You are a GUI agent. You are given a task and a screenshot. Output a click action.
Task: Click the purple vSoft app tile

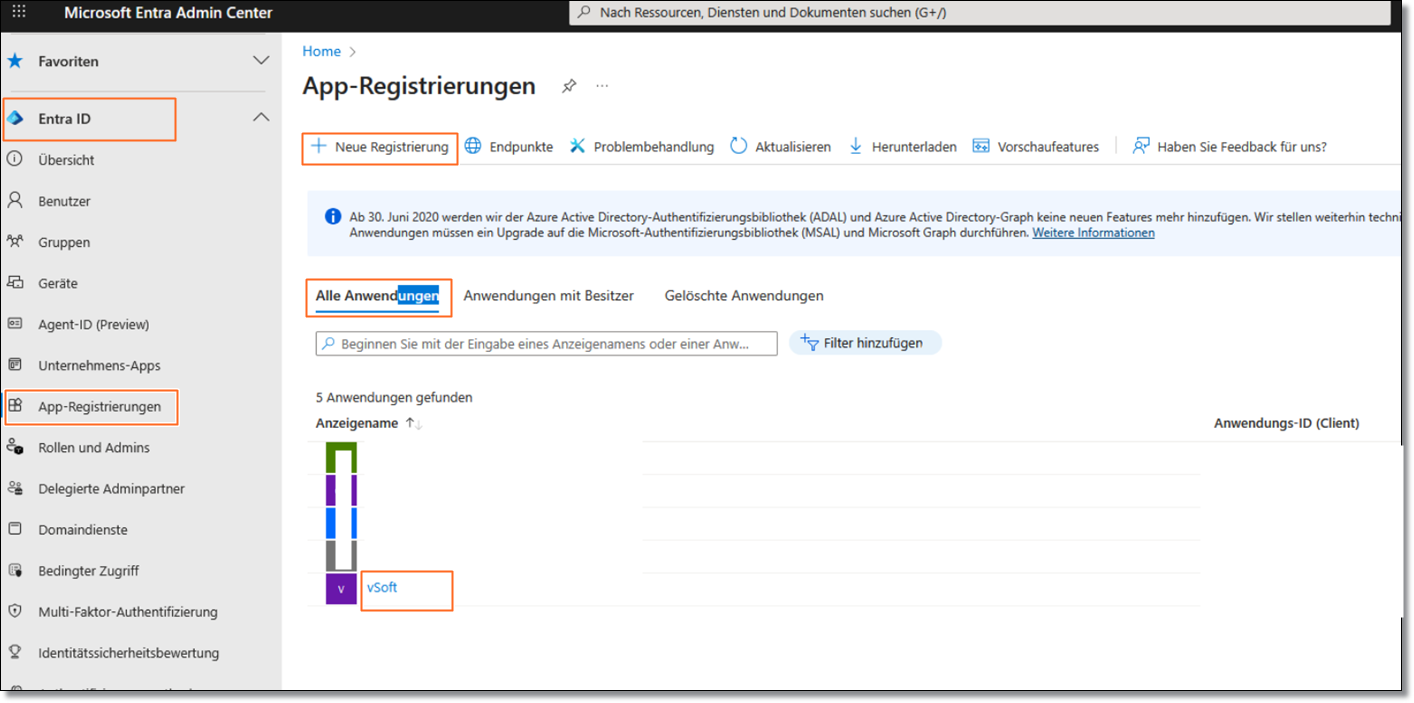pyautogui.click(x=341, y=588)
